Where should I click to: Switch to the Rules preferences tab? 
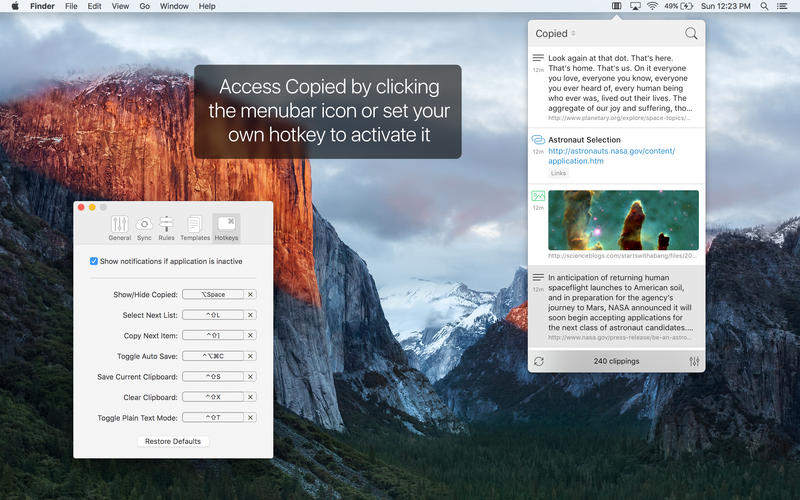coord(166,228)
